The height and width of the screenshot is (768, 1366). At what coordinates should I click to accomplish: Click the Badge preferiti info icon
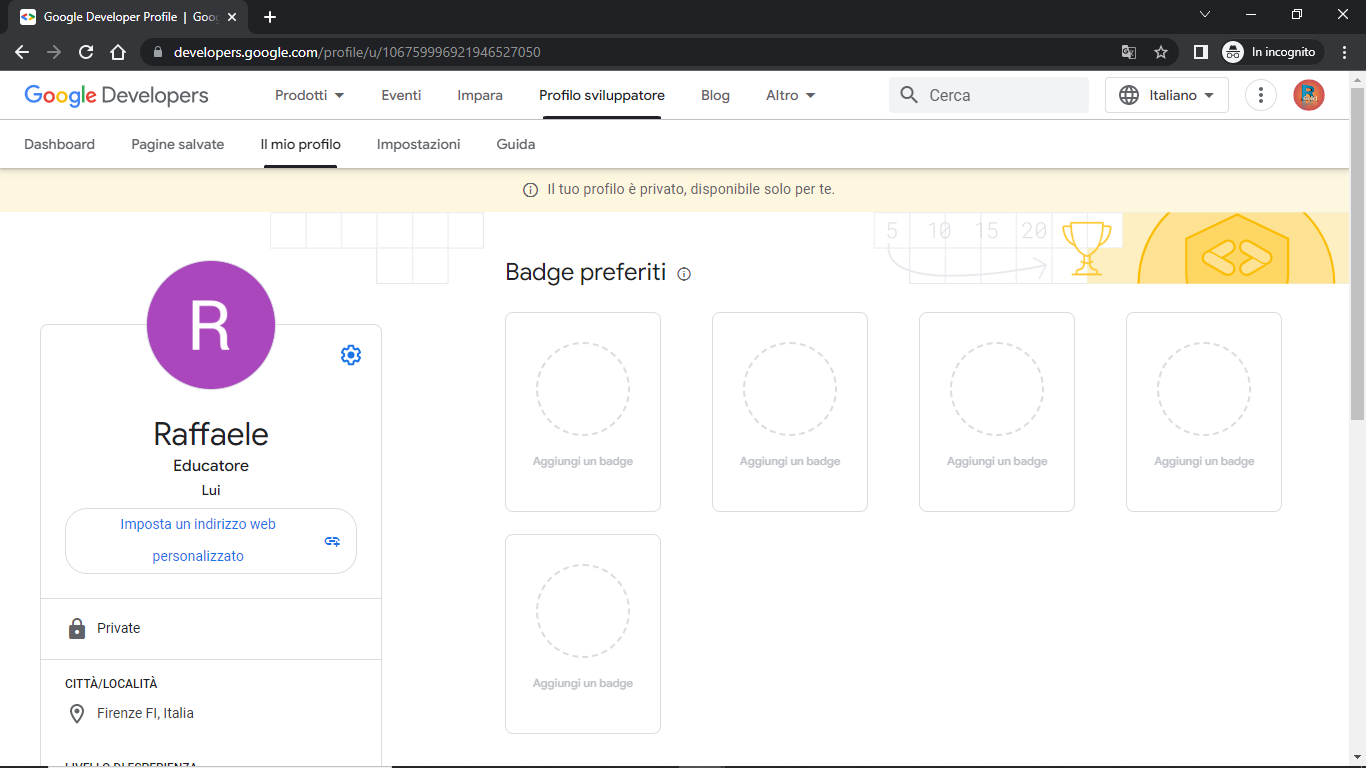[x=684, y=274]
